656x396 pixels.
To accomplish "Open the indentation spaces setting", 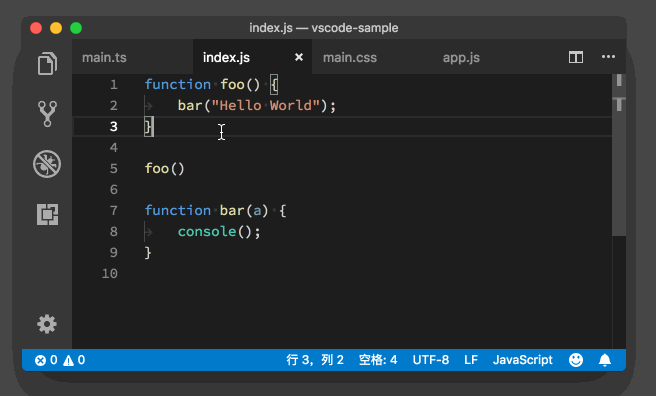I will click(378, 360).
